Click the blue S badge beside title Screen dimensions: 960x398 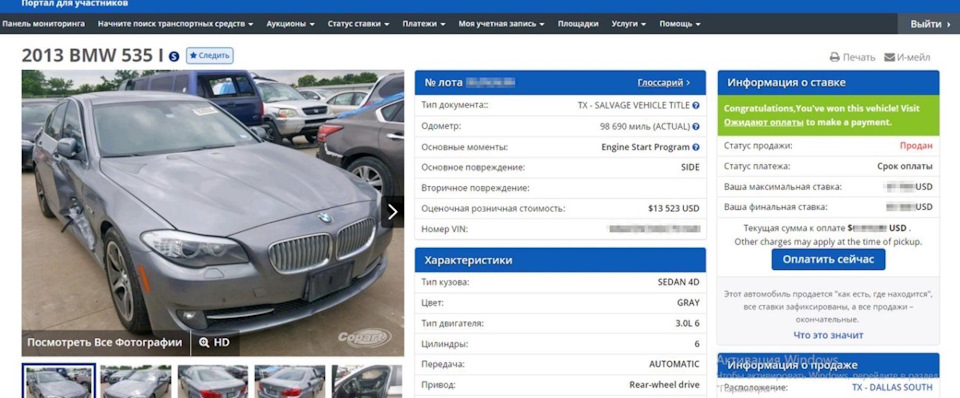tap(174, 56)
